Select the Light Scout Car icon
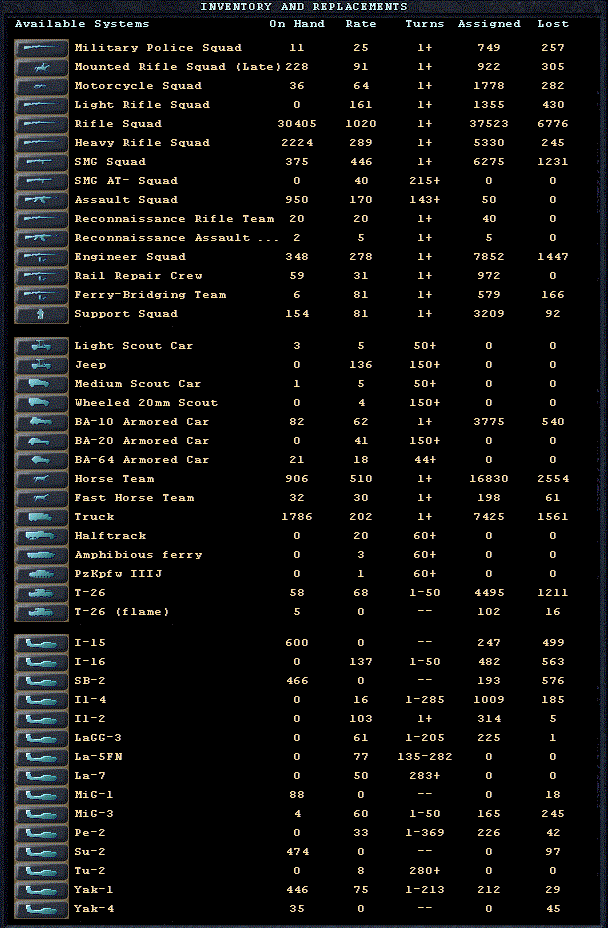This screenshot has width=608, height=928. 41,346
